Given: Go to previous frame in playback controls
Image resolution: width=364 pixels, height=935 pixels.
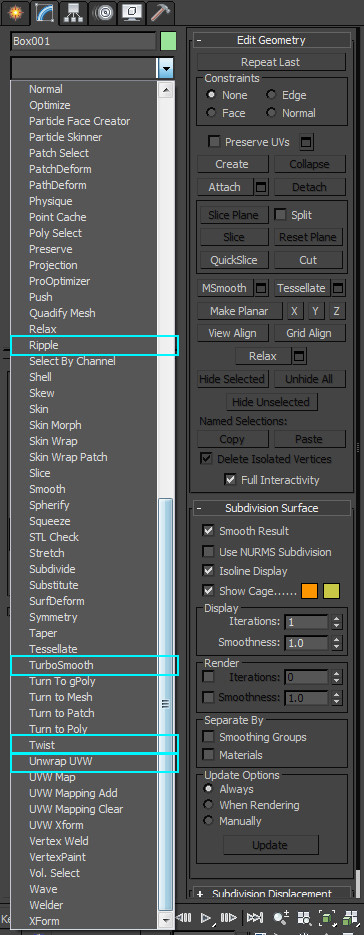Looking at the screenshot, I should tap(183, 917).
